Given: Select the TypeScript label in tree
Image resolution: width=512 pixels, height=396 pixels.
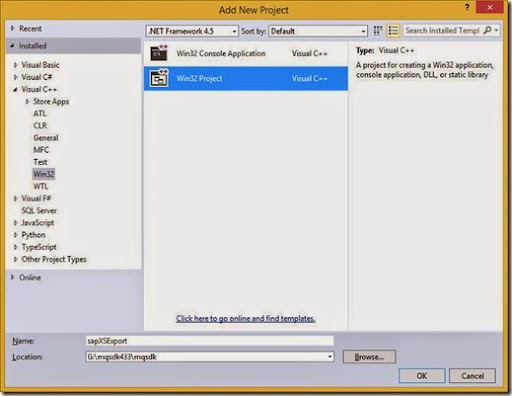Looking at the screenshot, I should pos(39,247).
